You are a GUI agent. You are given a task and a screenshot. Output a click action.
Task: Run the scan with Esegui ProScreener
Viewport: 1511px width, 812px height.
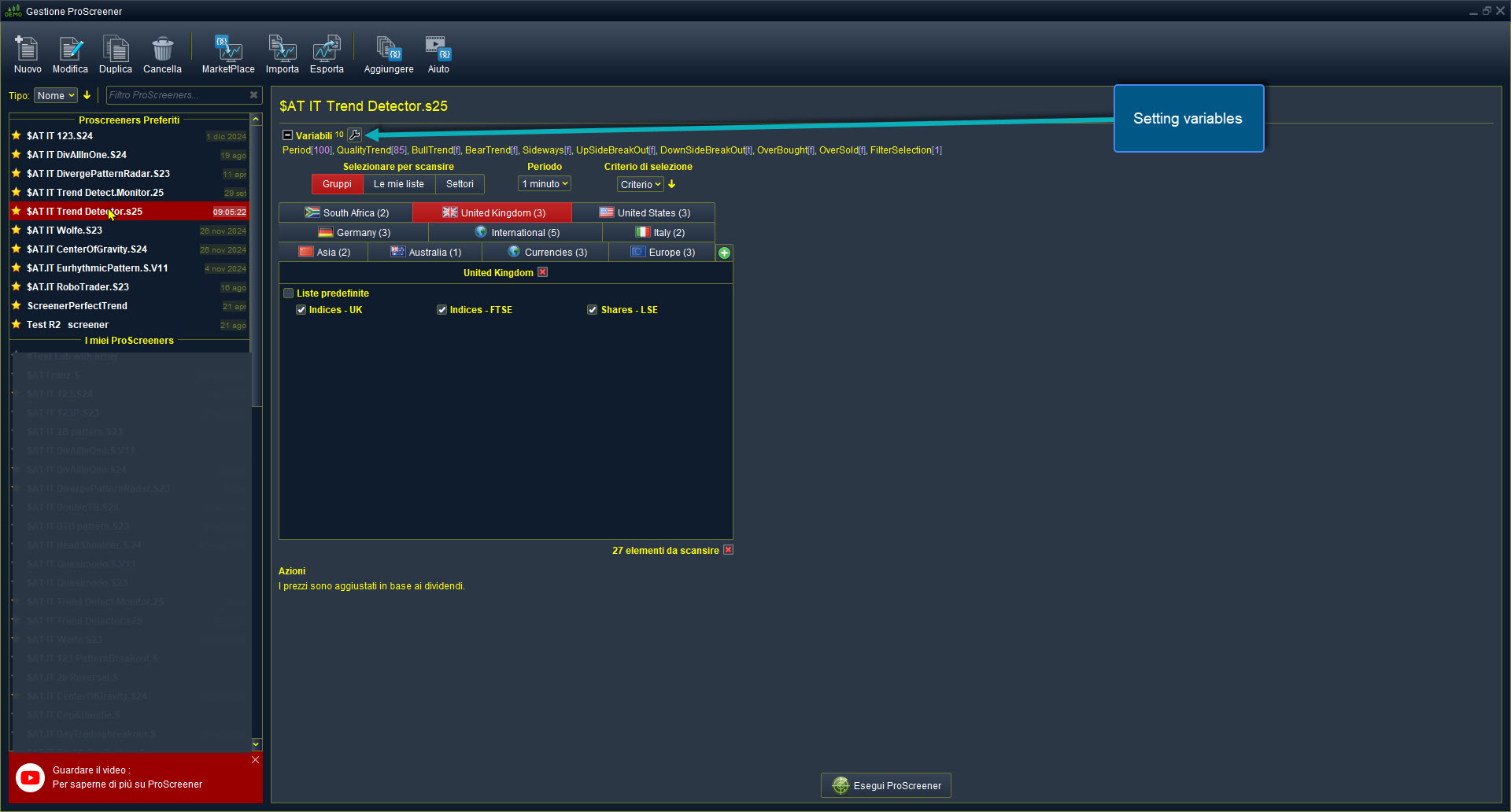coord(886,785)
